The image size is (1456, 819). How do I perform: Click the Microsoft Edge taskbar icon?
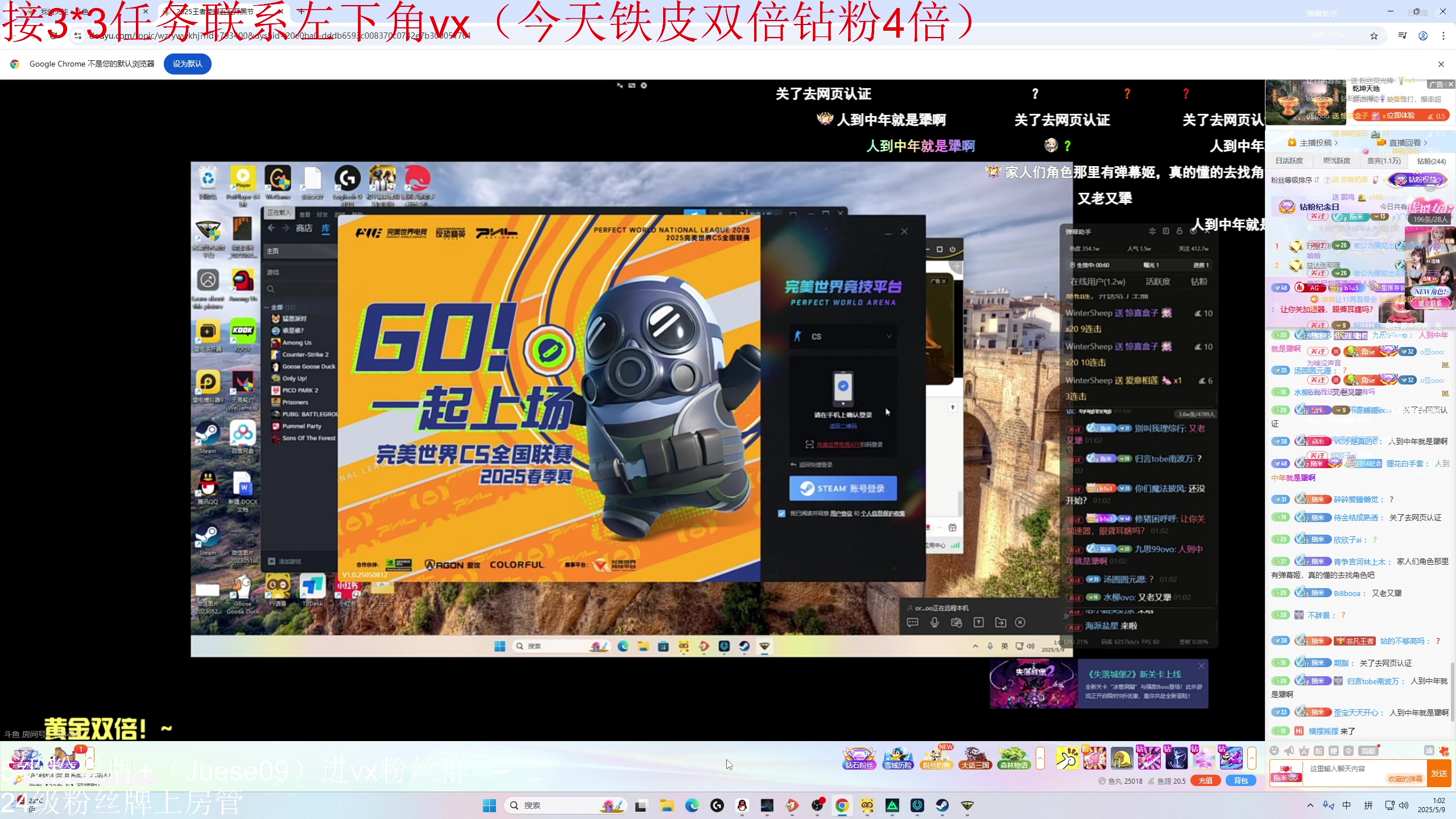[692, 805]
